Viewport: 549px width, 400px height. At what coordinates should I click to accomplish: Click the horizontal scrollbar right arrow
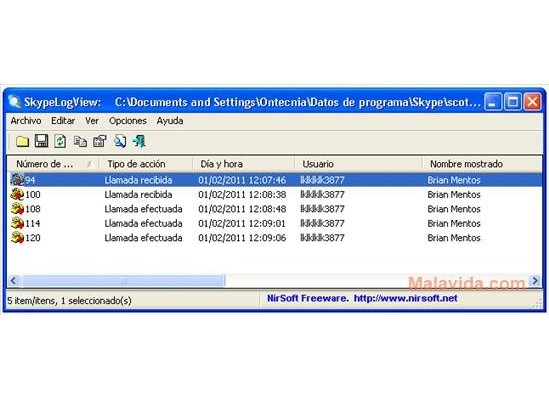(535, 281)
